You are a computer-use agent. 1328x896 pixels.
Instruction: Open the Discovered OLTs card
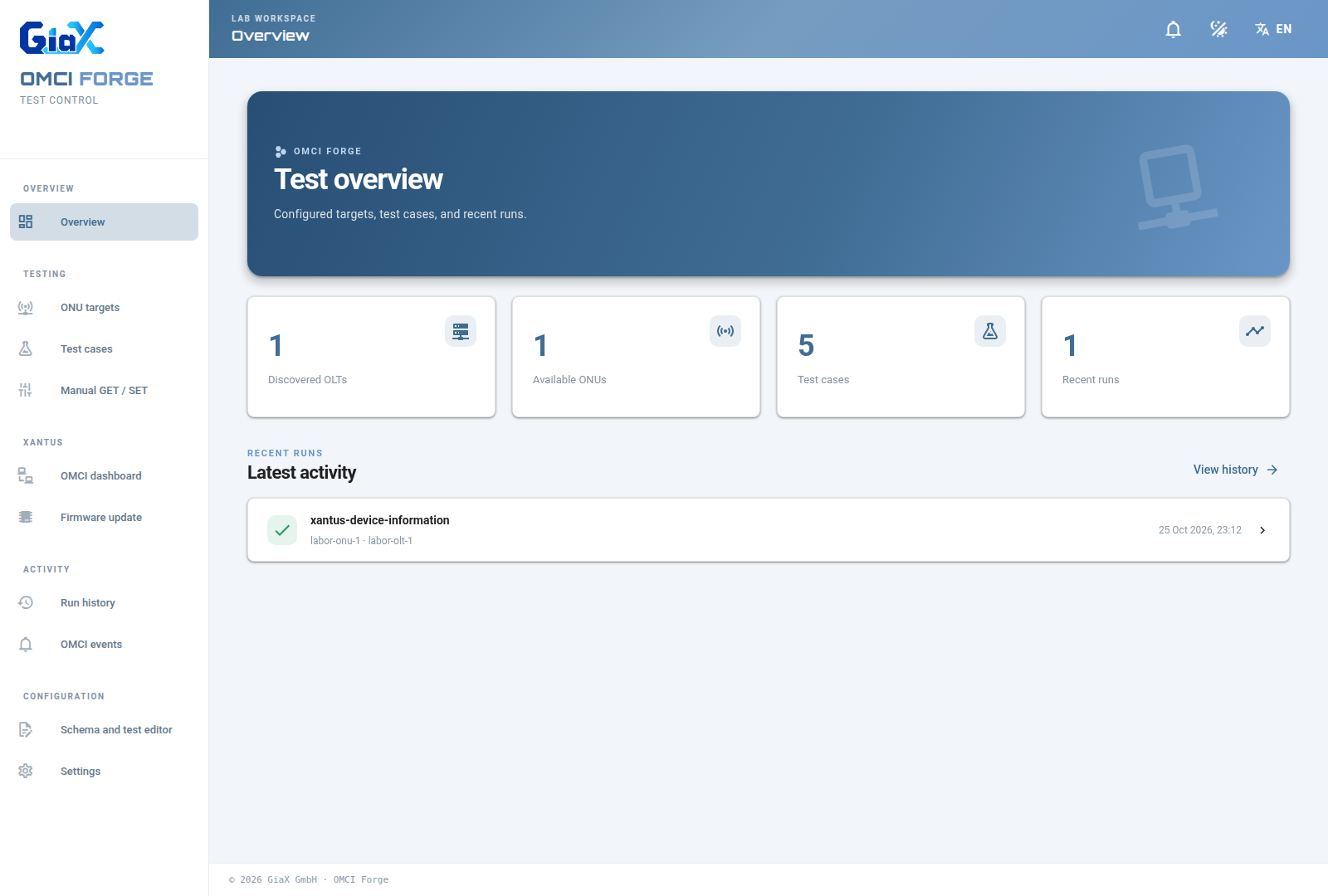click(x=371, y=357)
